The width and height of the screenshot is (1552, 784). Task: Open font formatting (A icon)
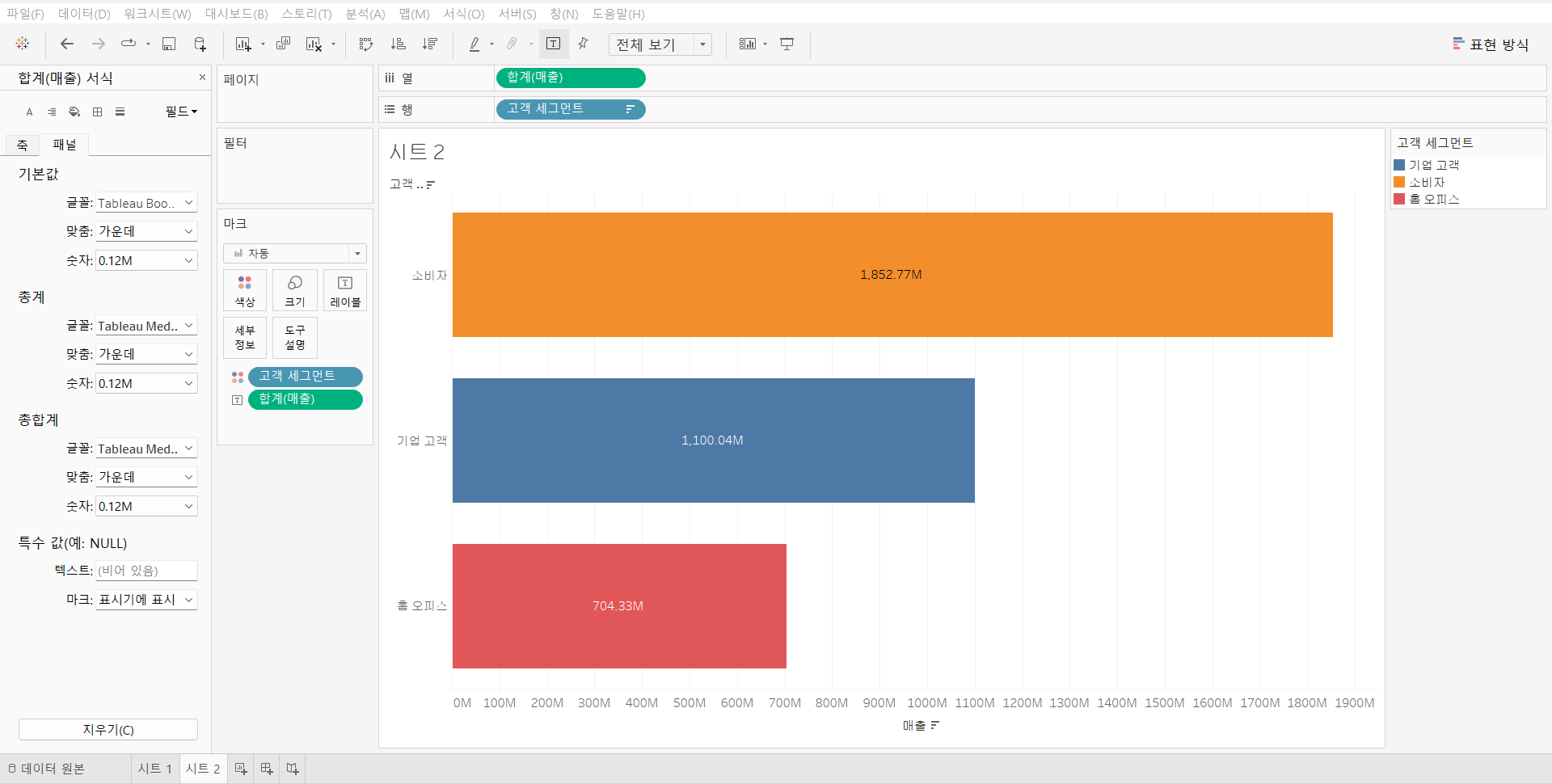click(x=29, y=112)
